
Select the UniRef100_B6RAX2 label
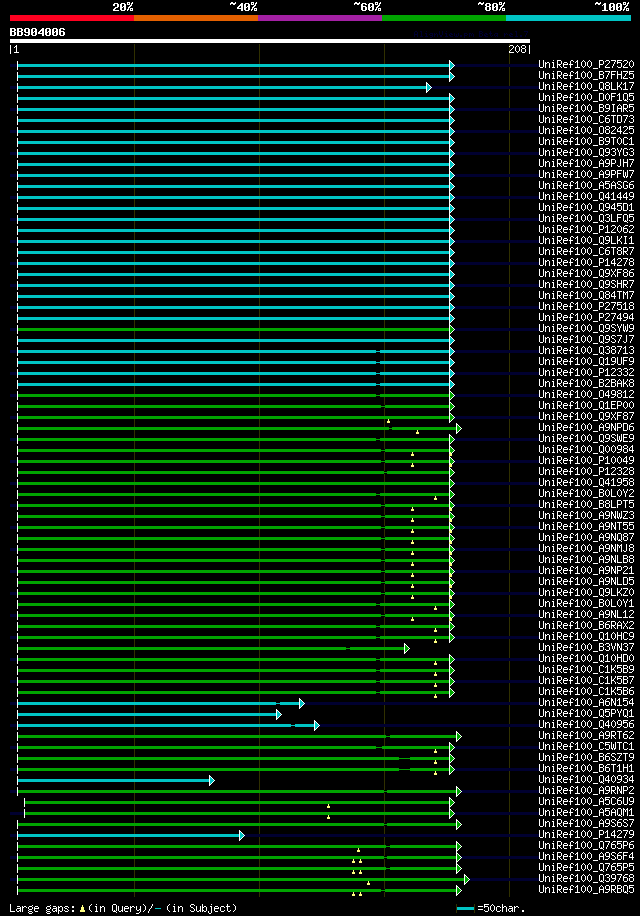(x=586, y=625)
